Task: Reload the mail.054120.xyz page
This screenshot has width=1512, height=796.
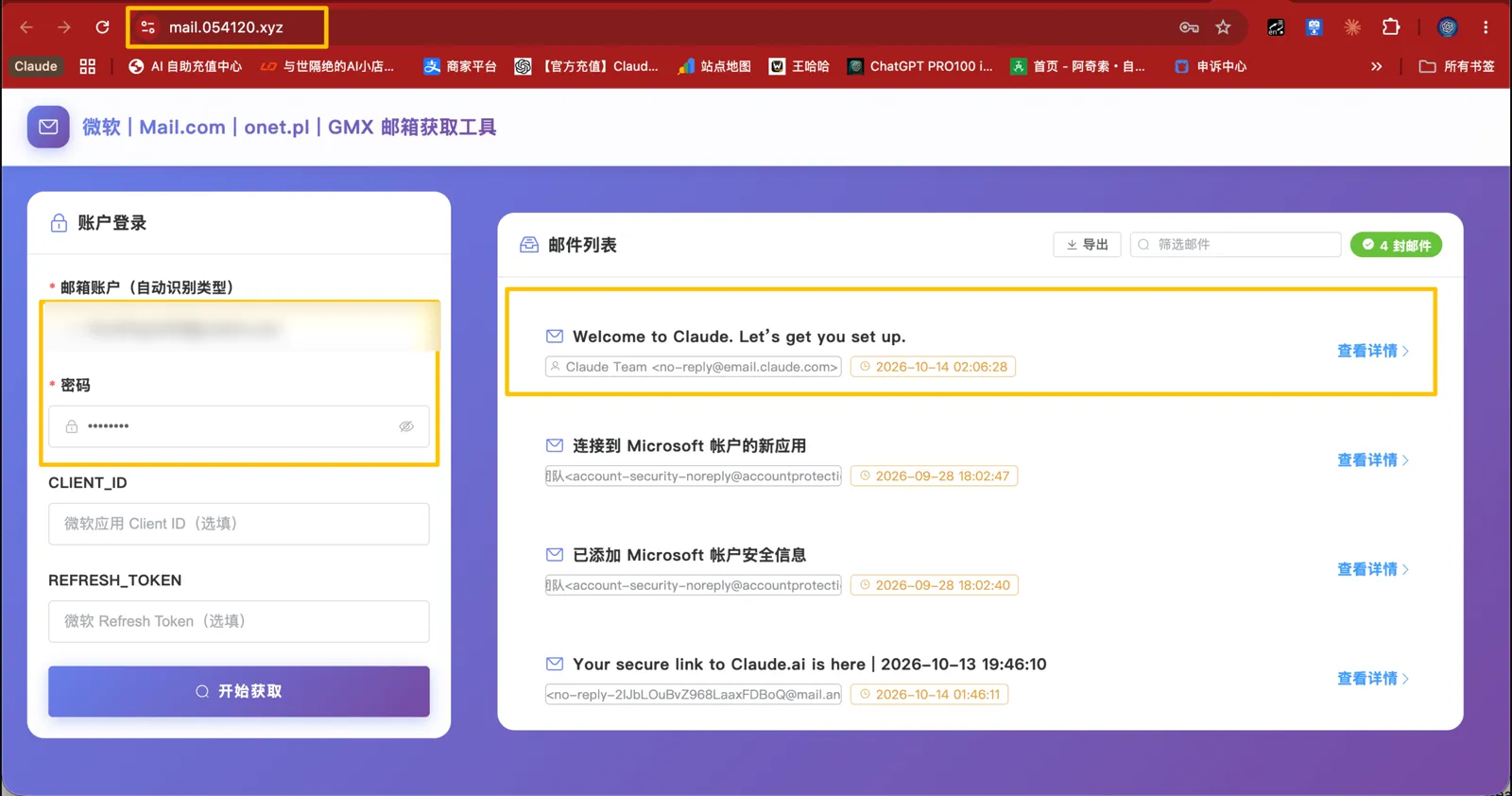Action: 102,27
